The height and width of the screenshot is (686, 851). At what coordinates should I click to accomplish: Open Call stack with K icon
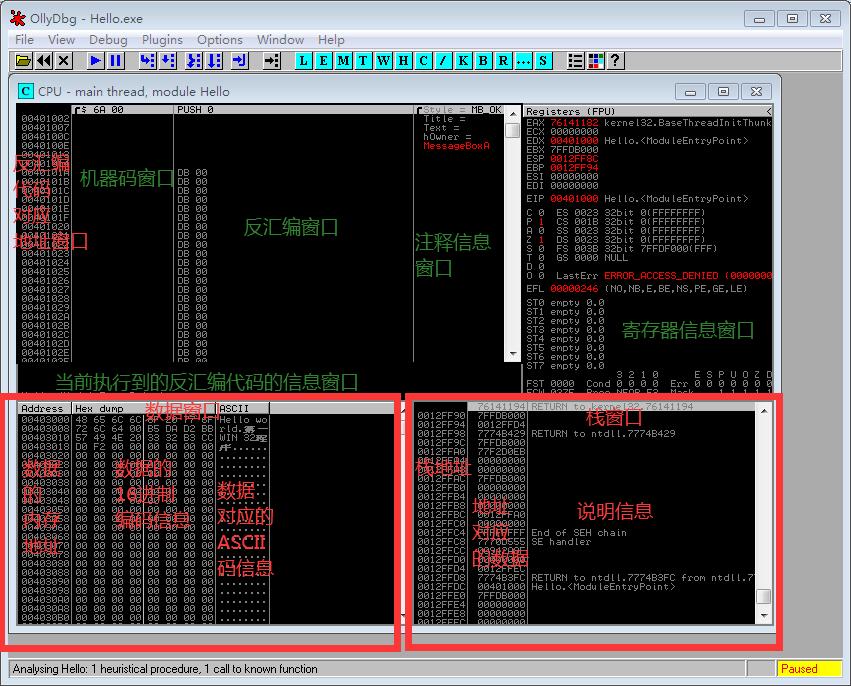click(x=463, y=60)
